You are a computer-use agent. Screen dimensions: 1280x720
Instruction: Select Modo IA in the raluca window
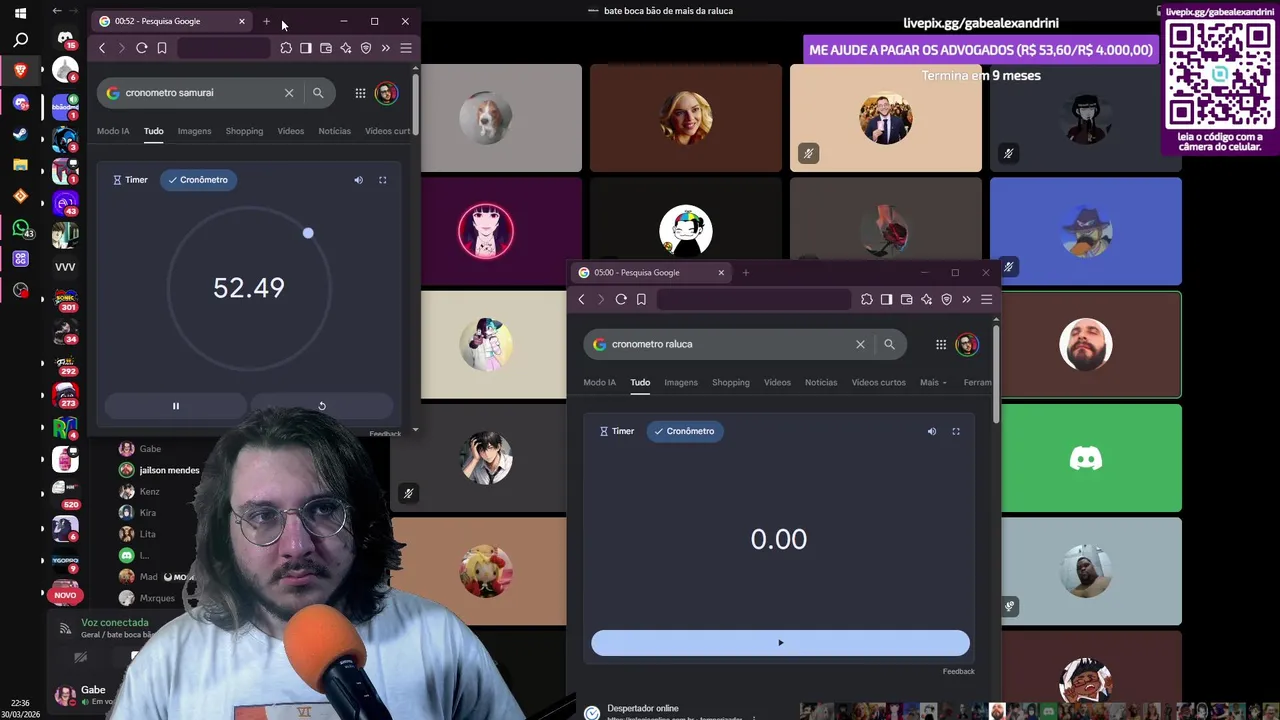[x=600, y=382]
